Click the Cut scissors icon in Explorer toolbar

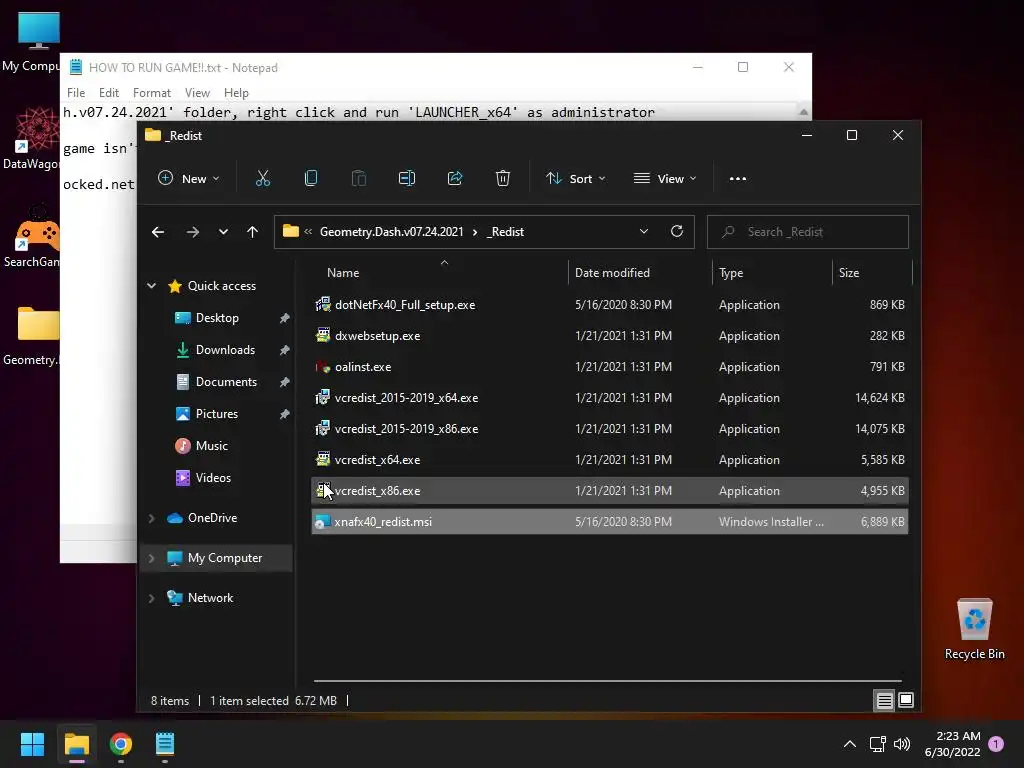pos(263,178)
